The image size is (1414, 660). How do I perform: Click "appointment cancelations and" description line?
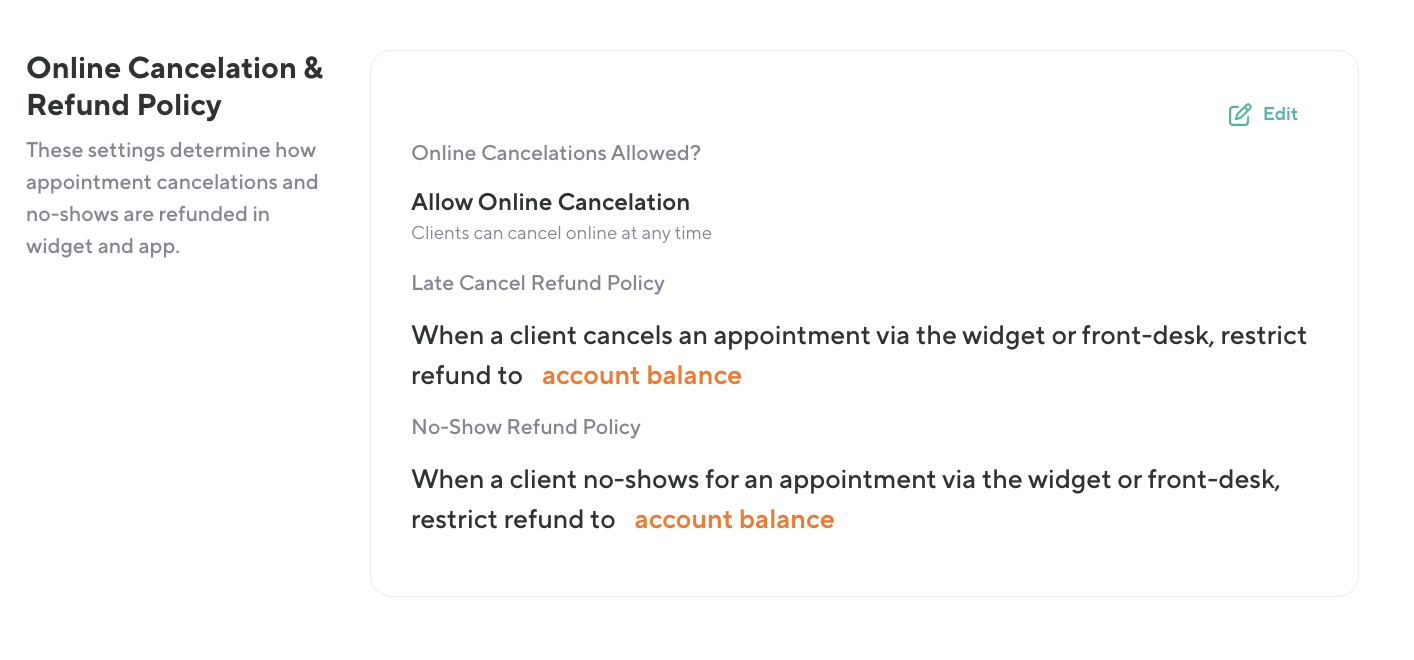click(172, 183)
